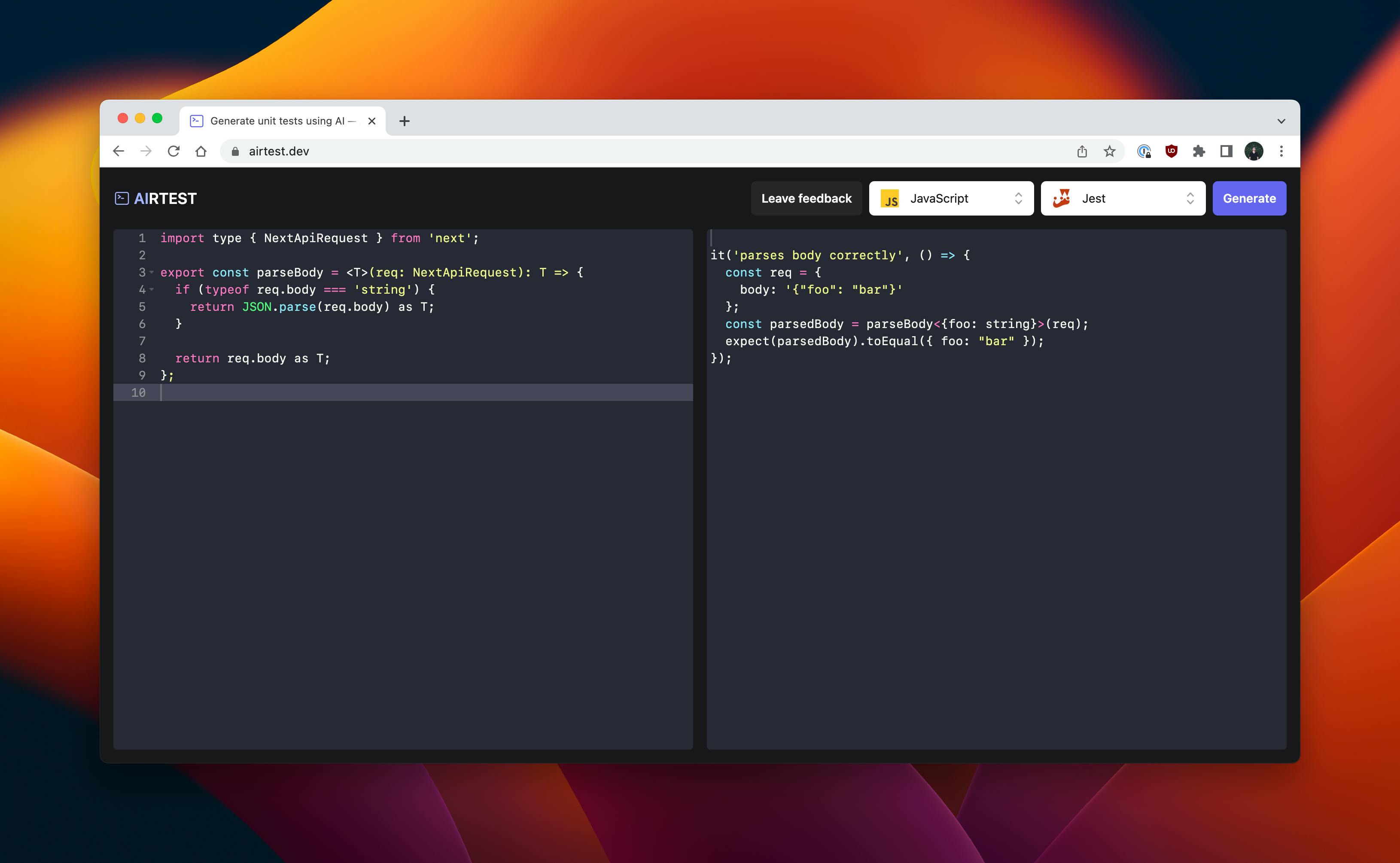Open the Extensions puzzle piece menu
Viewport: 1400px width, 863px height.
(x=1199, y=151)
